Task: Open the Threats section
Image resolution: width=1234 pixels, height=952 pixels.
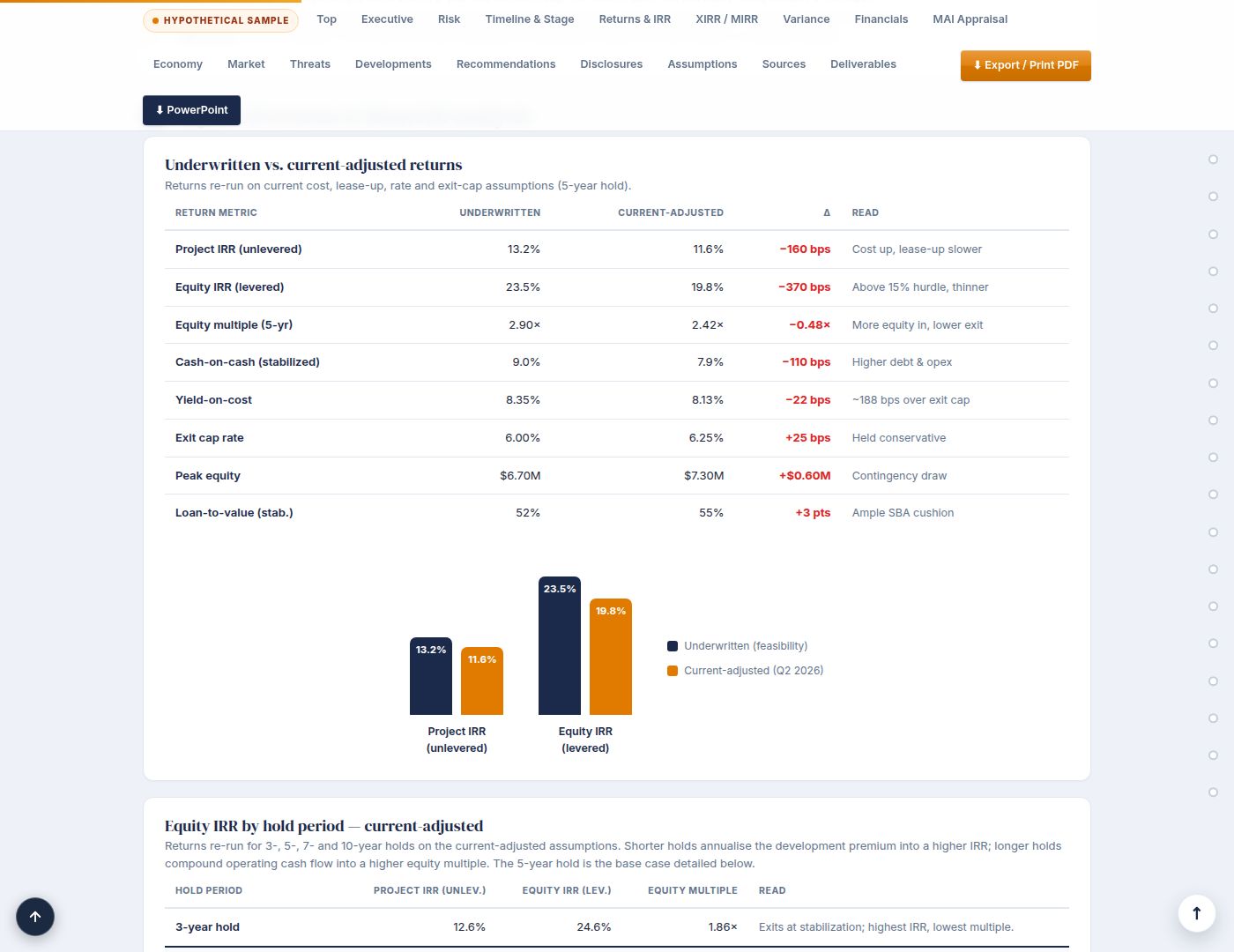Action: (310, 64)
